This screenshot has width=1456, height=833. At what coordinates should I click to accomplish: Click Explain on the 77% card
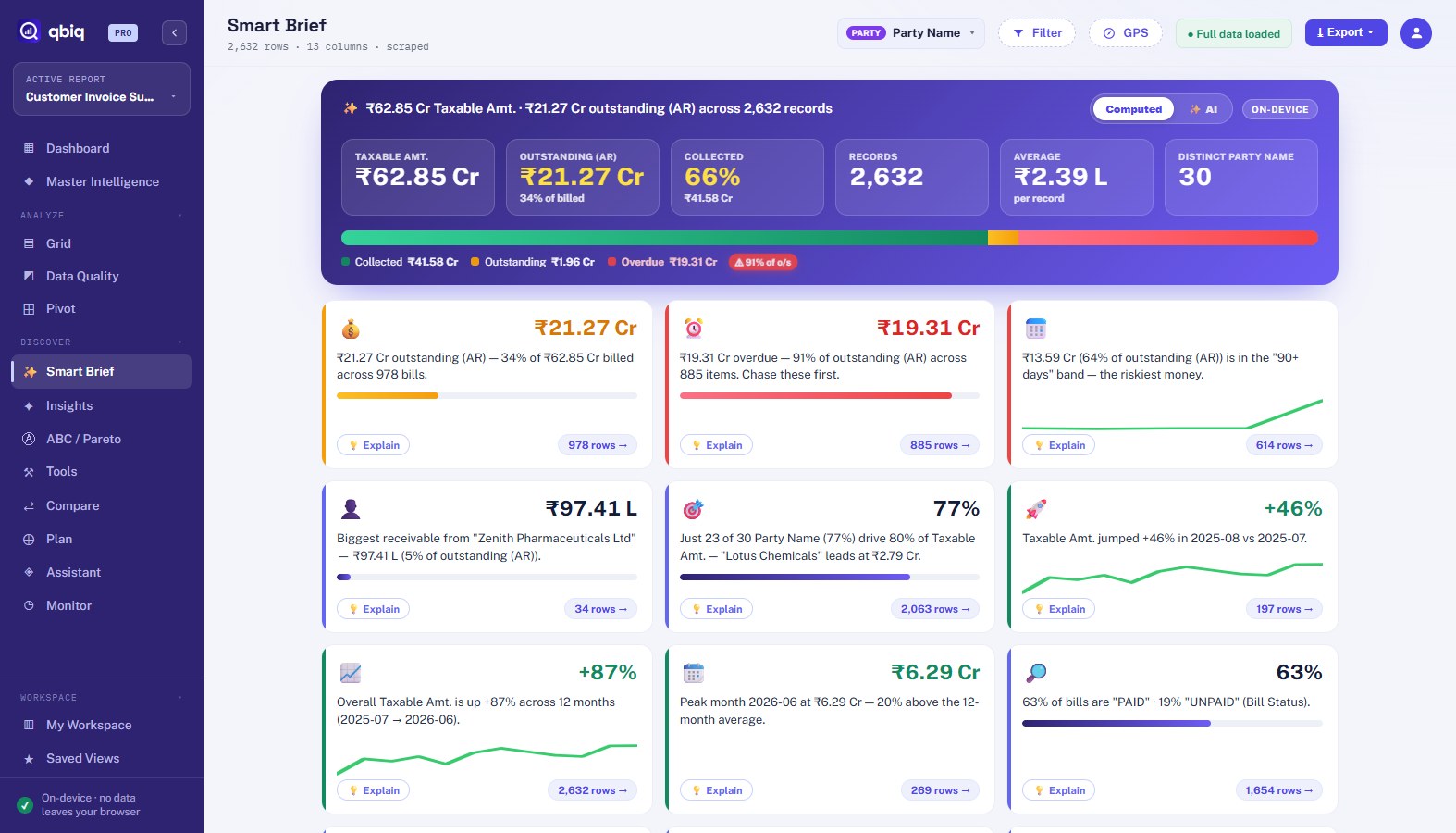click(717, 609)
